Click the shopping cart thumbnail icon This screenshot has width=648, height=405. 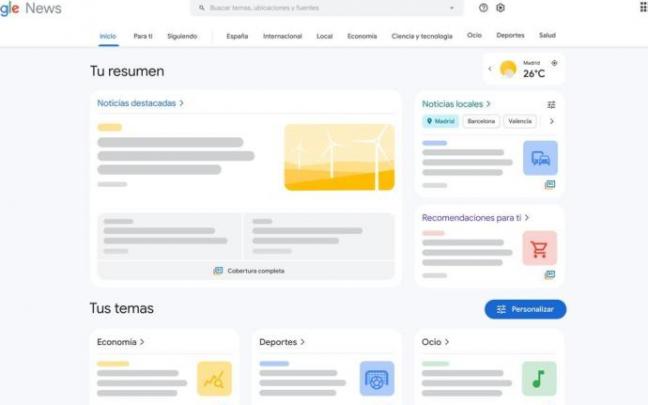pyautogui.click(x=540, y=248)
